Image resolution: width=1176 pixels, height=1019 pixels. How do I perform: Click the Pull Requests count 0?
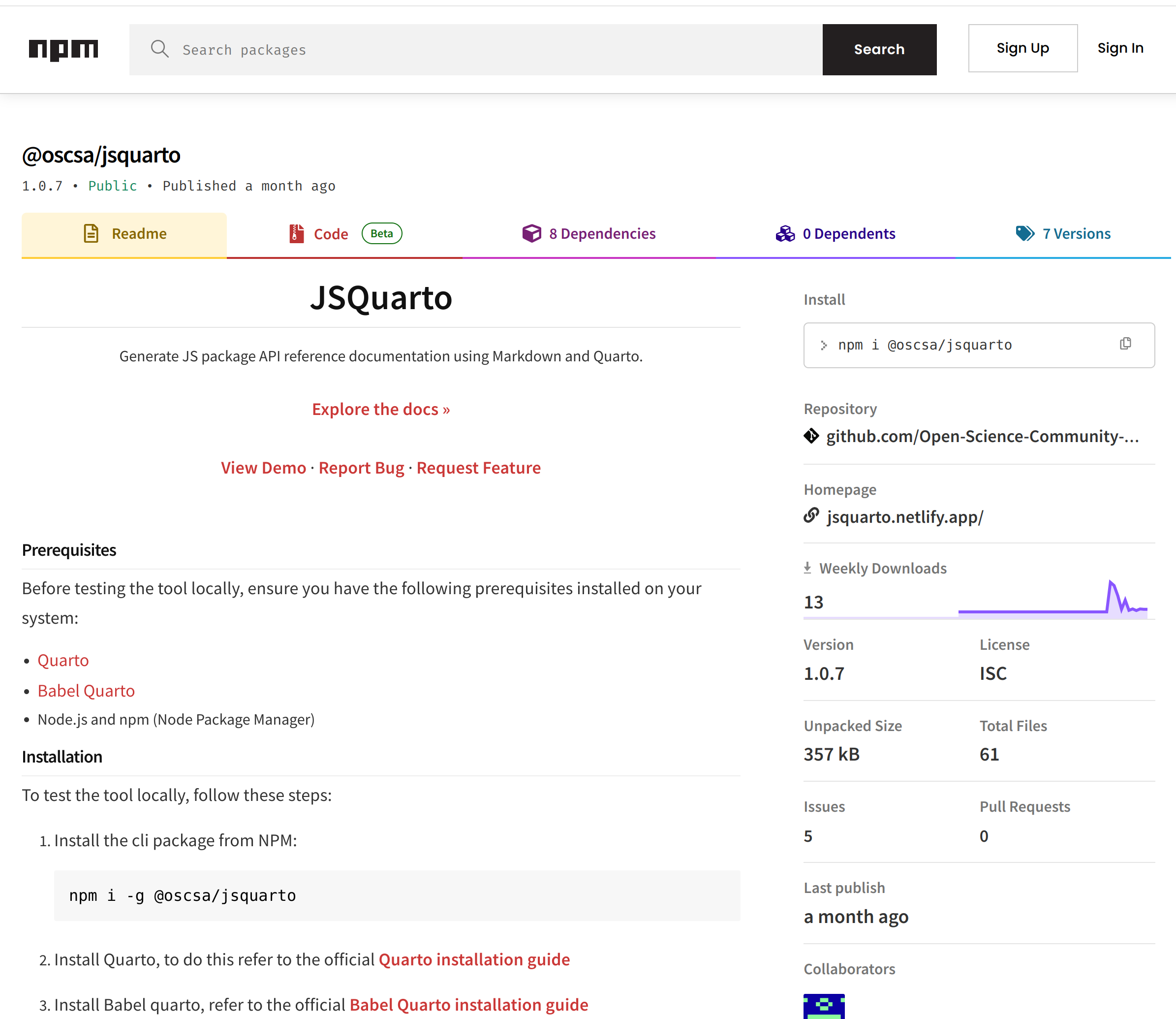pos(984,836)
